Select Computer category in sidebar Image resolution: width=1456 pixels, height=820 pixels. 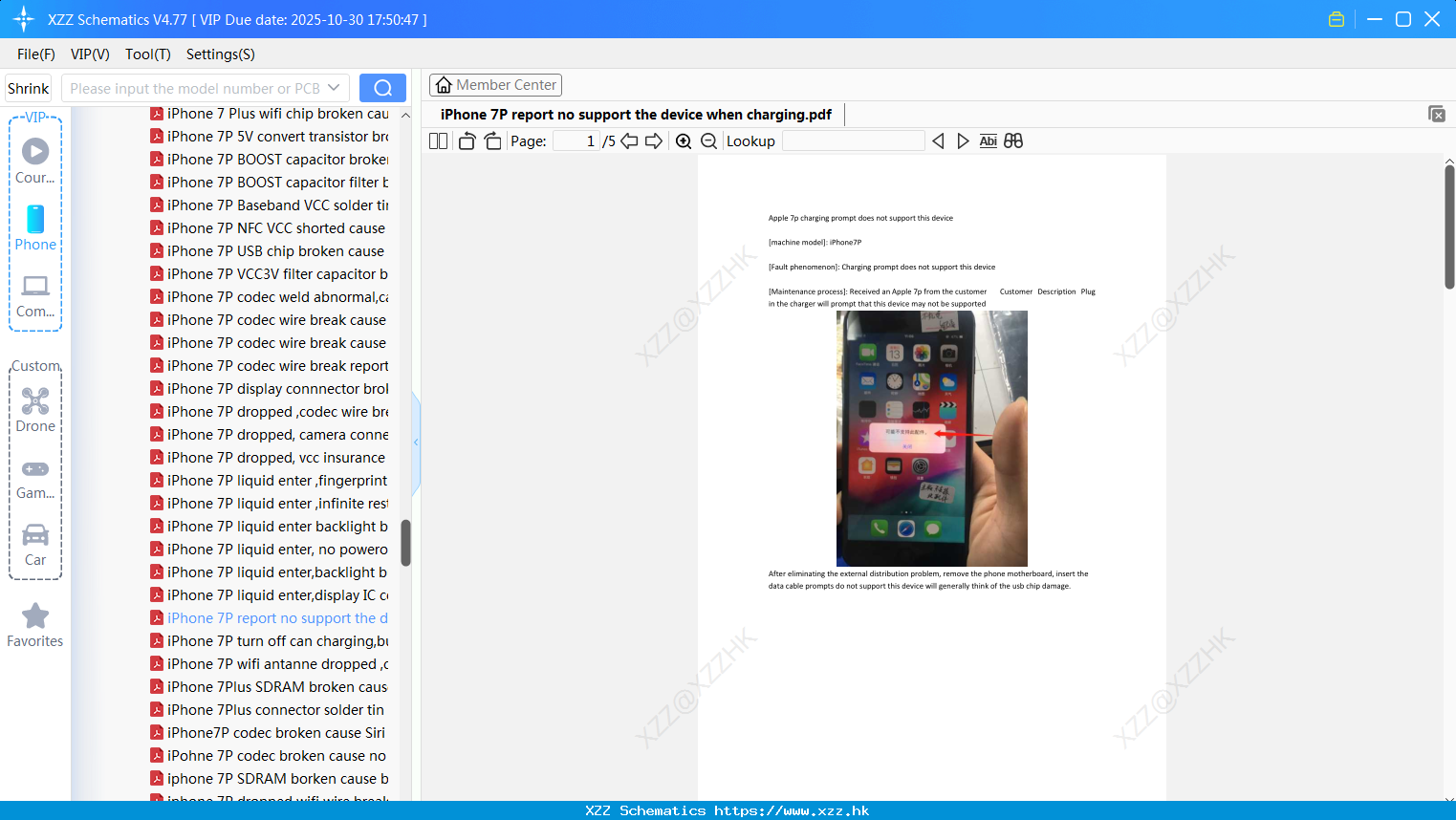(35, 296)
